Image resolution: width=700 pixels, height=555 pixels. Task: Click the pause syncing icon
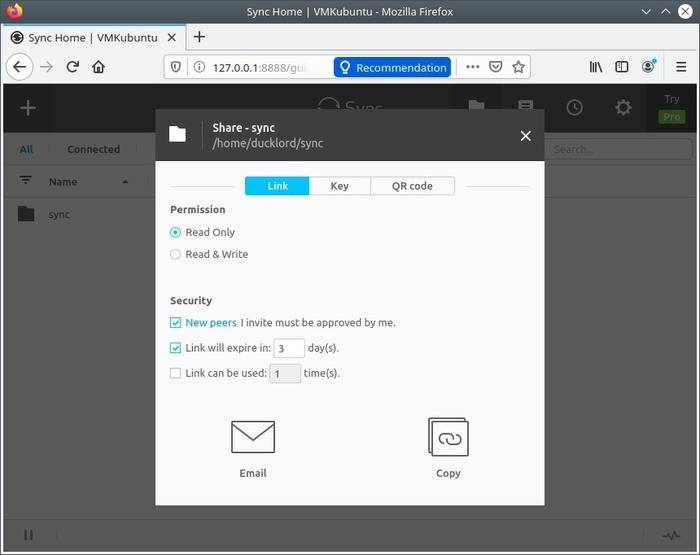point(29,534)
